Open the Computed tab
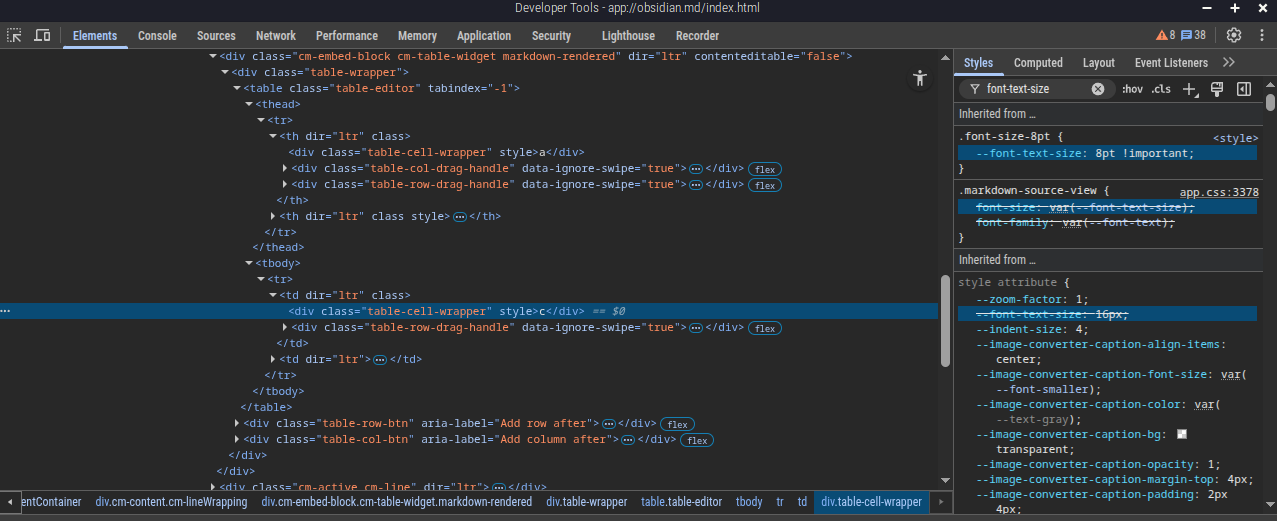This screenshot has height=521, width=1277. pos(1038,63)
